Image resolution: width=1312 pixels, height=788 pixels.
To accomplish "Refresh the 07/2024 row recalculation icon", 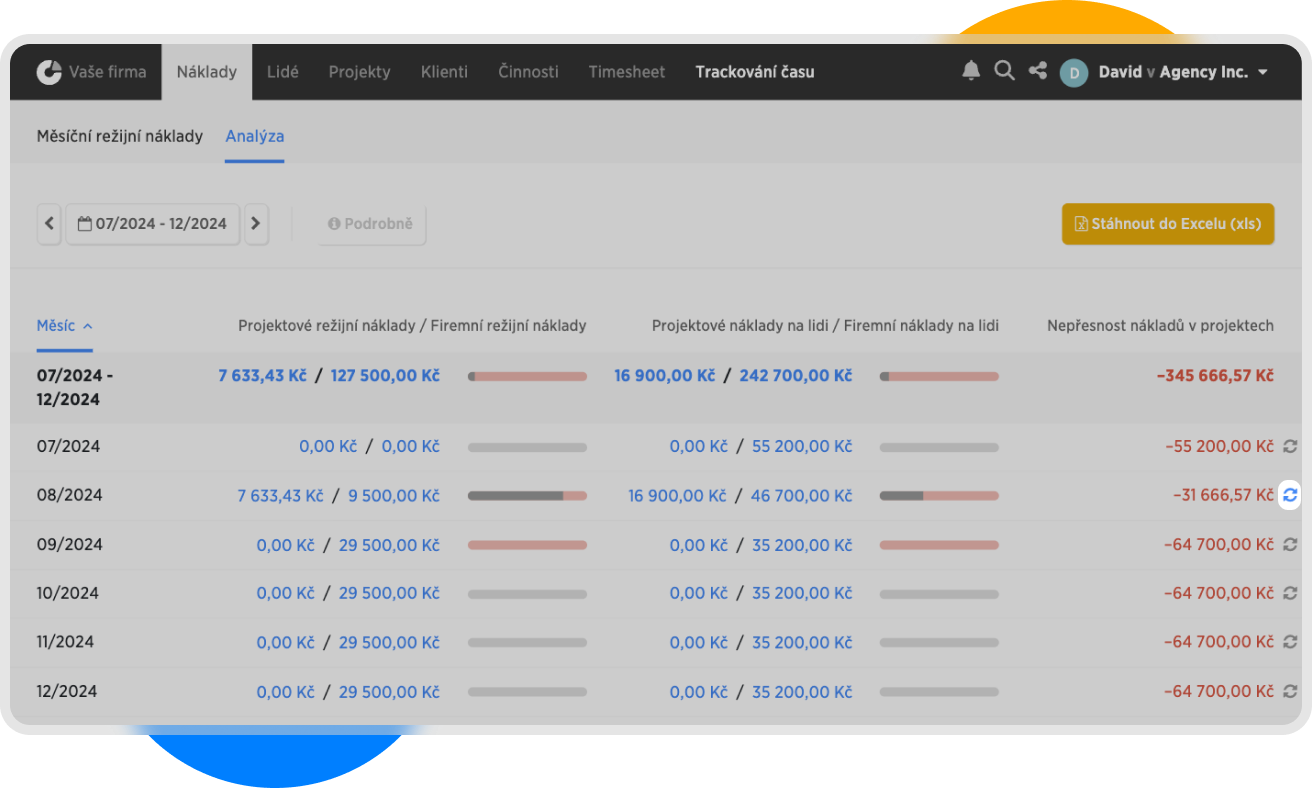I will pyautogui.click(x=1290, y=446).
